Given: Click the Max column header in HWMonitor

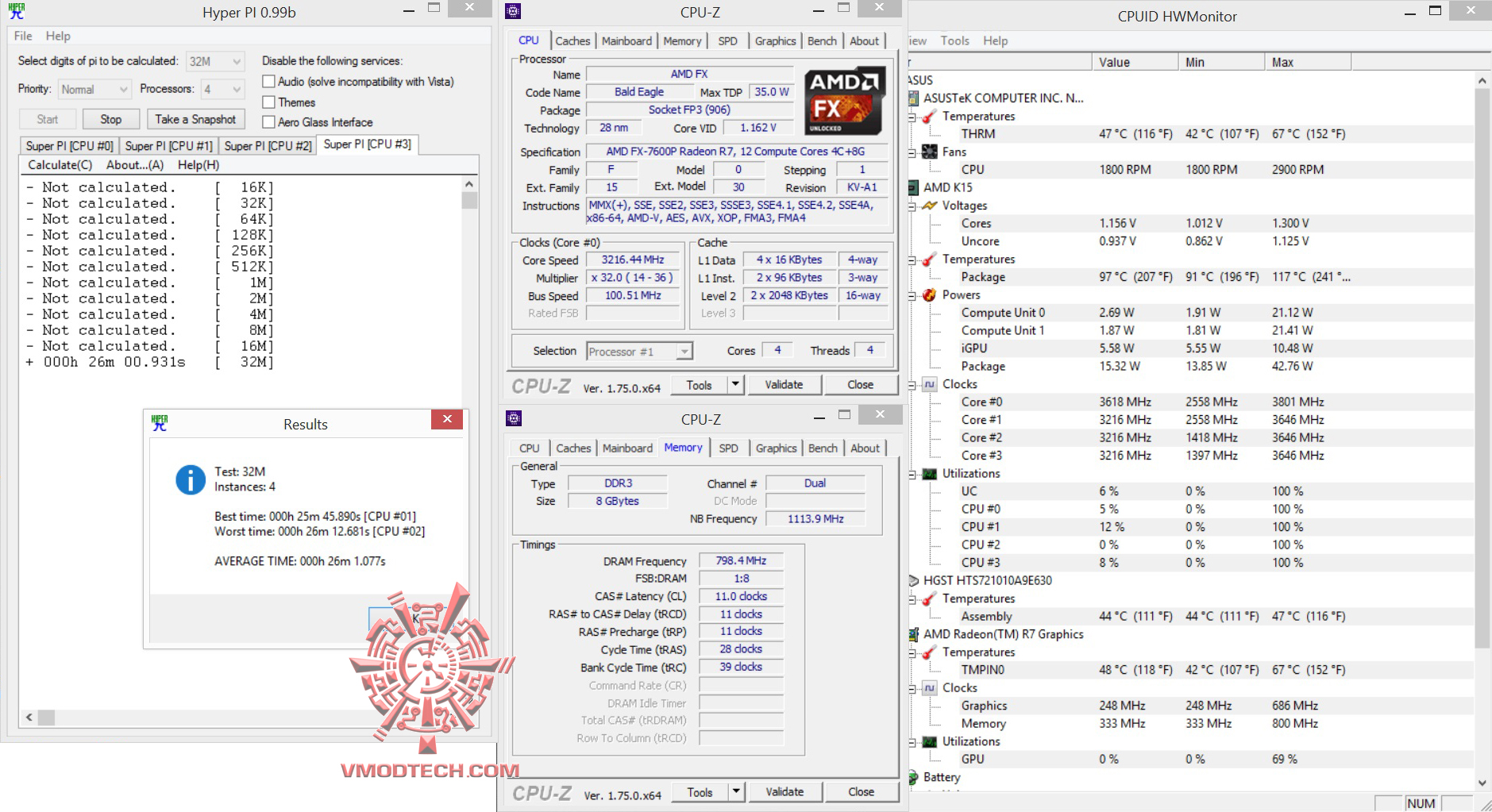Looking at the screenshot, I should pyautogui.click(x=1308, y=62).
